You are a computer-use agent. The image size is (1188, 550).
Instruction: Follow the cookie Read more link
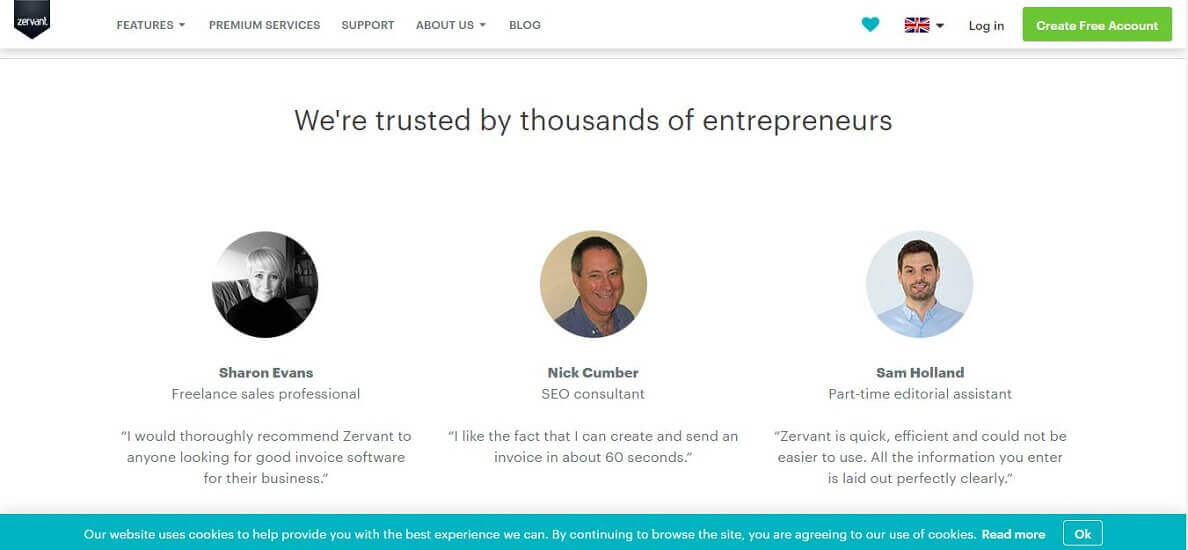(1013, 534)
